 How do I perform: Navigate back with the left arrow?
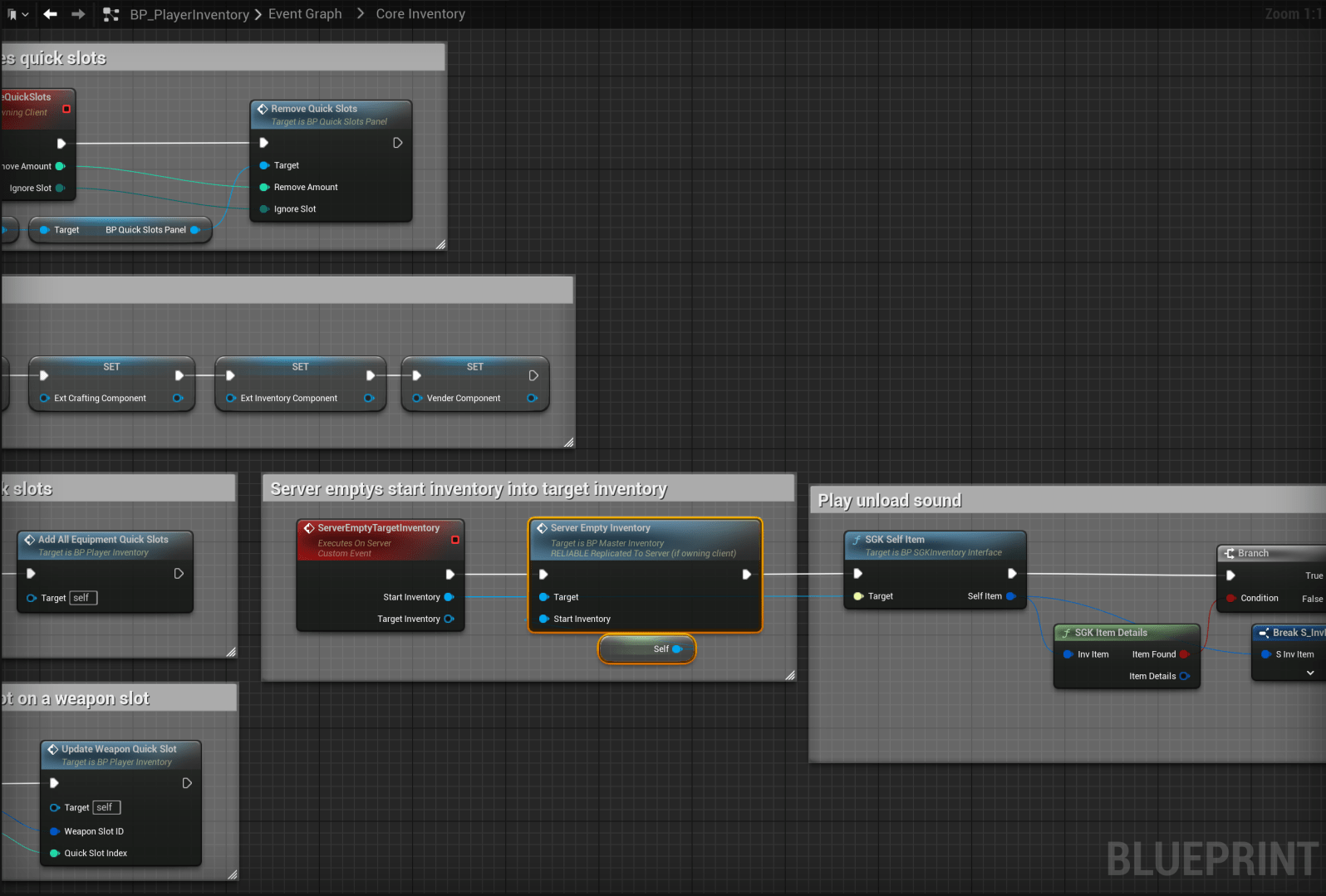pyautogui.click(x=51, y=14)
